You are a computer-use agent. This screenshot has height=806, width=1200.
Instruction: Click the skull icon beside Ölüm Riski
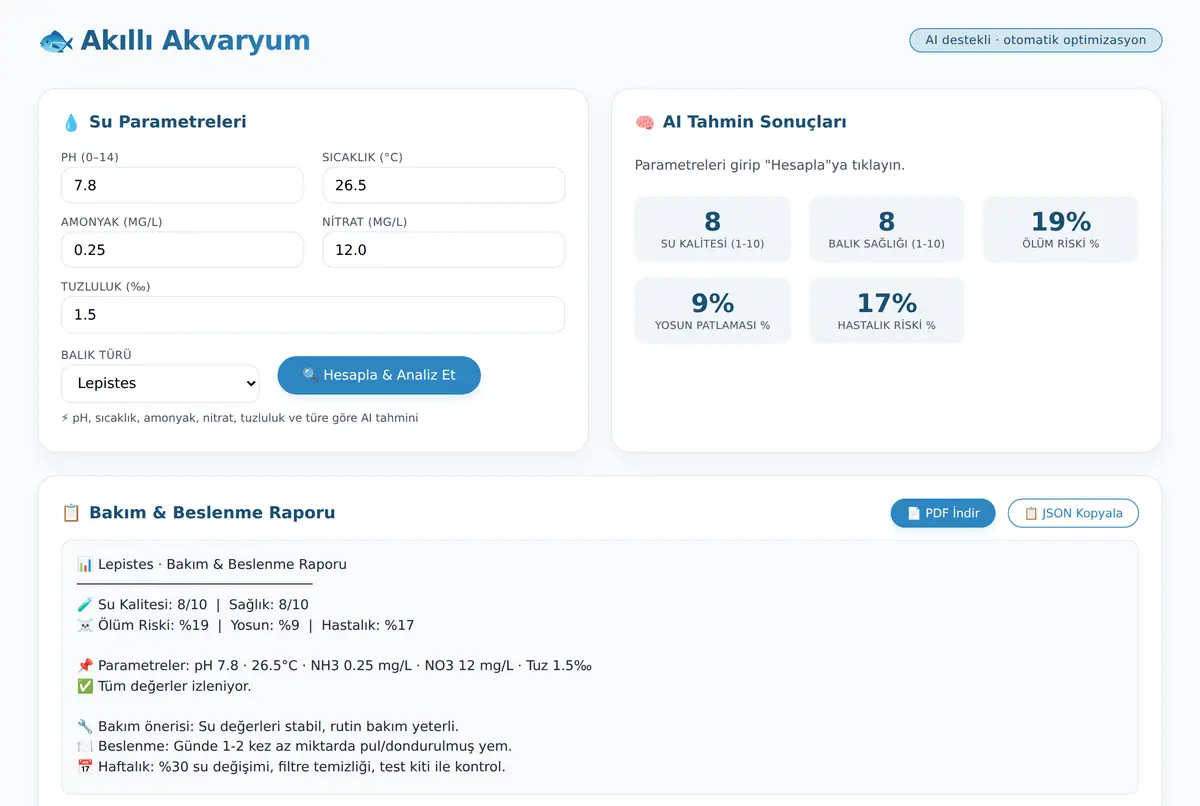85,625
